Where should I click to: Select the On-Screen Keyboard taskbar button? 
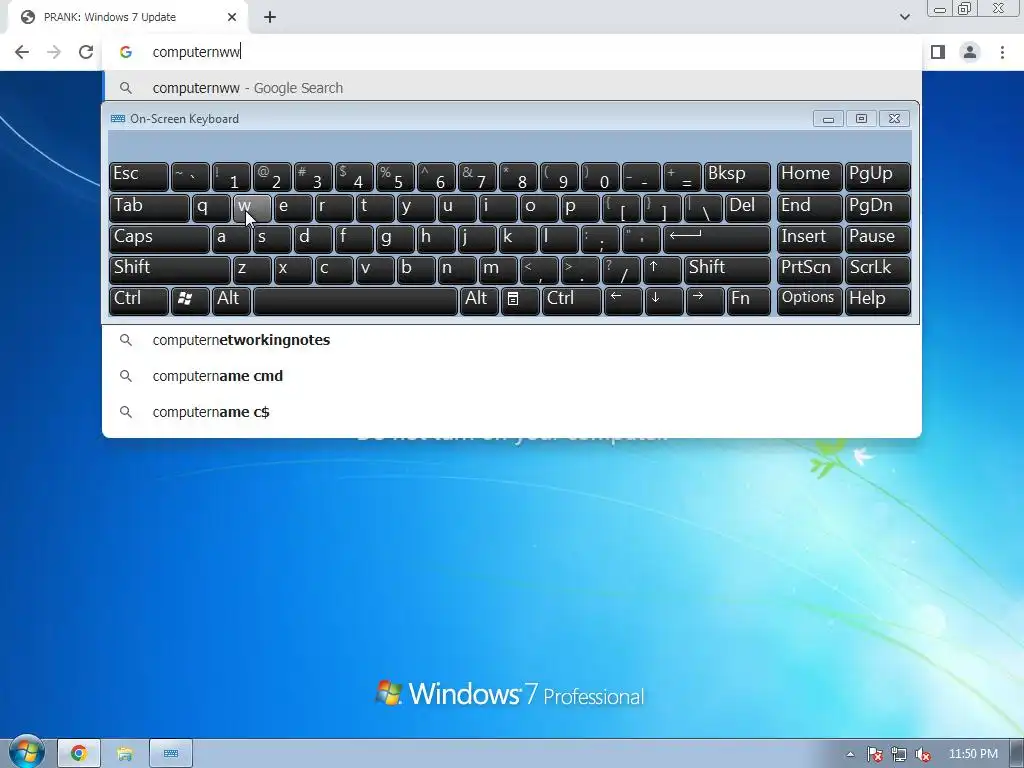coord(171,754)
